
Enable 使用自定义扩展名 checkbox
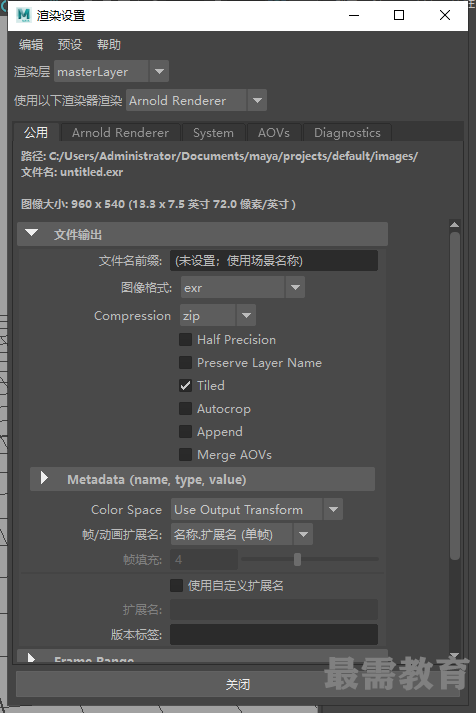point(176,585)
